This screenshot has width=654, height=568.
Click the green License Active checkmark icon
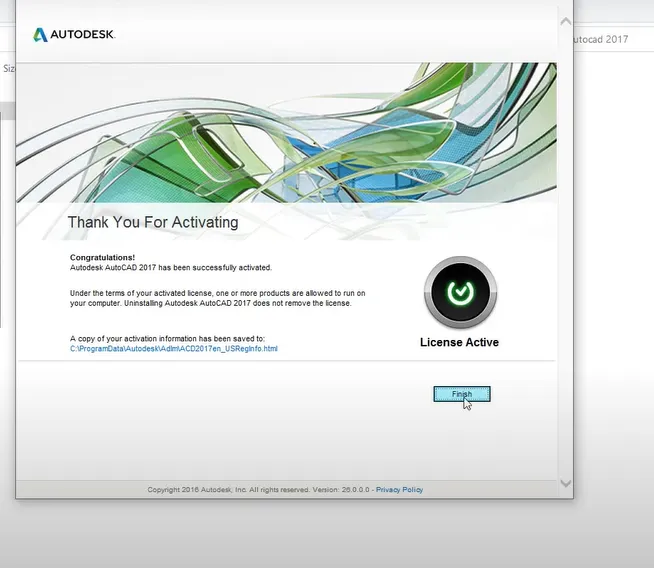460,292
